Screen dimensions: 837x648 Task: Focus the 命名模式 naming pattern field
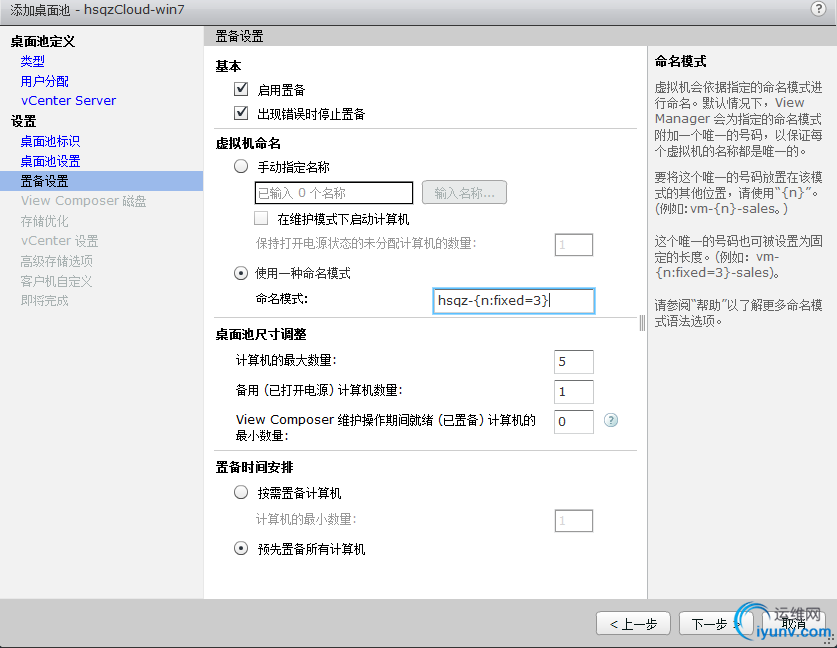514,301
